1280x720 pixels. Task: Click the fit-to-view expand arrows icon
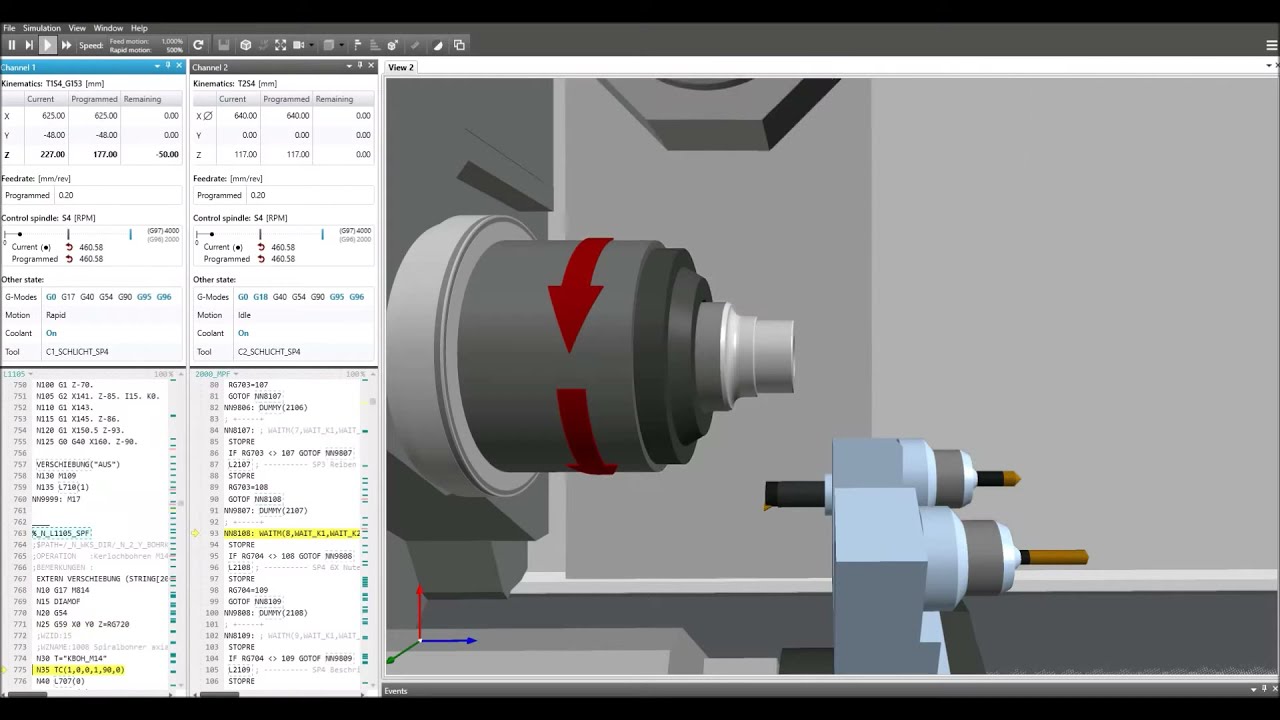click(280, 45)
